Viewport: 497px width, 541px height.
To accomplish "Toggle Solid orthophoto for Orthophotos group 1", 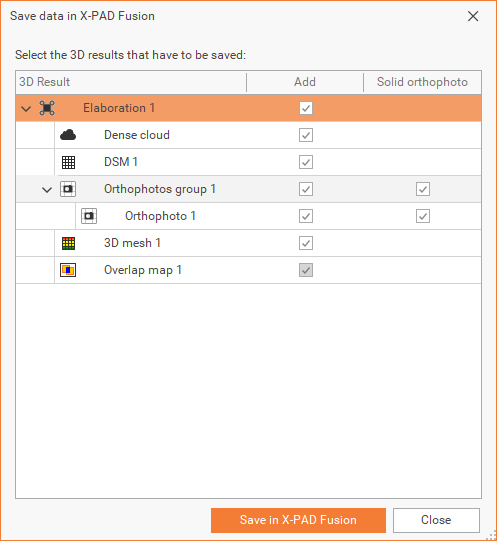I will tap(423, 189).
